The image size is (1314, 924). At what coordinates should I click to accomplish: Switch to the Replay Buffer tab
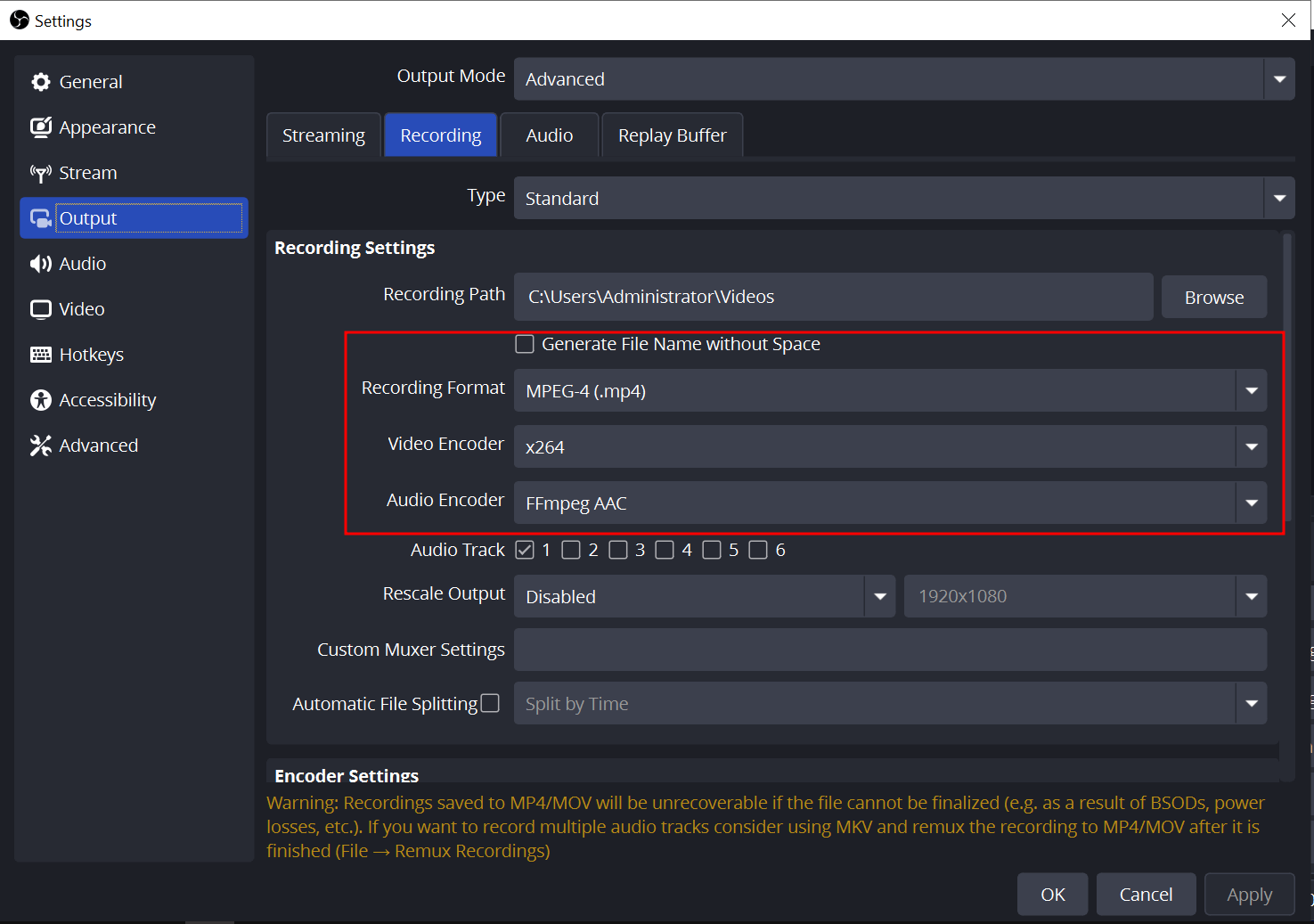(672, 135)
